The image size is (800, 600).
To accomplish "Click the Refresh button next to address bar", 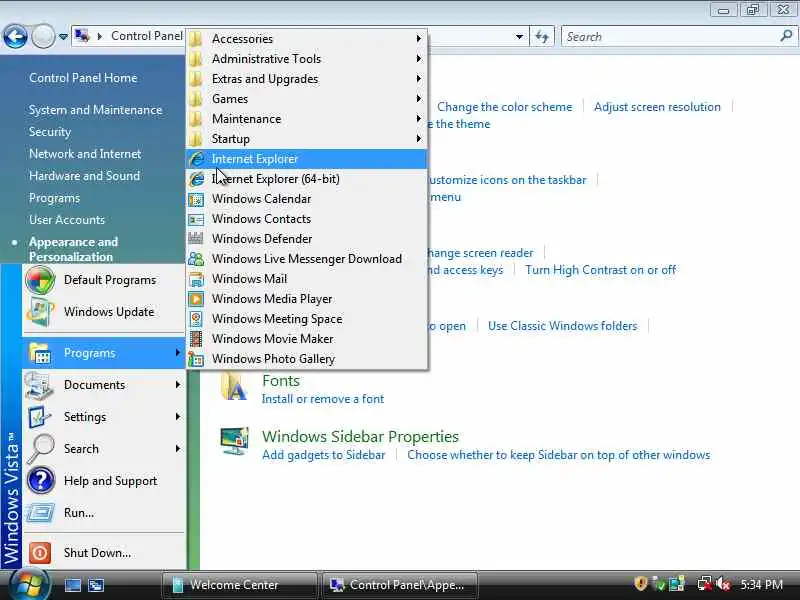I will click(542, 36).
